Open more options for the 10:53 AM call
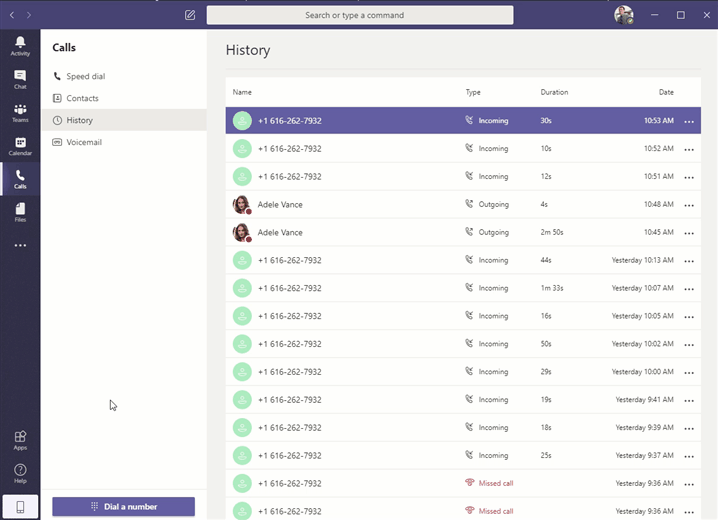718x520 pixels. (x=689, y=121)
